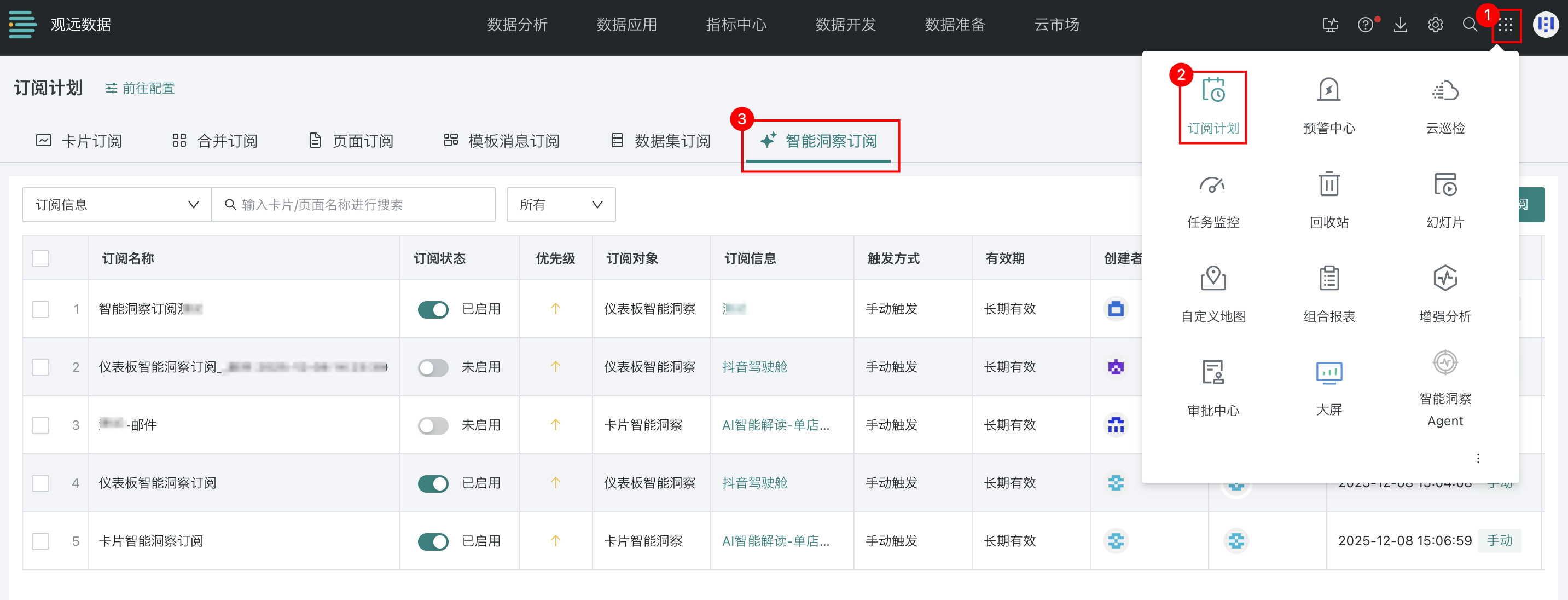The width and height of the screenshot is (1568, 600).
Task: Expand the 订阅信息 filter dropdown
Action: click(117, 205)
